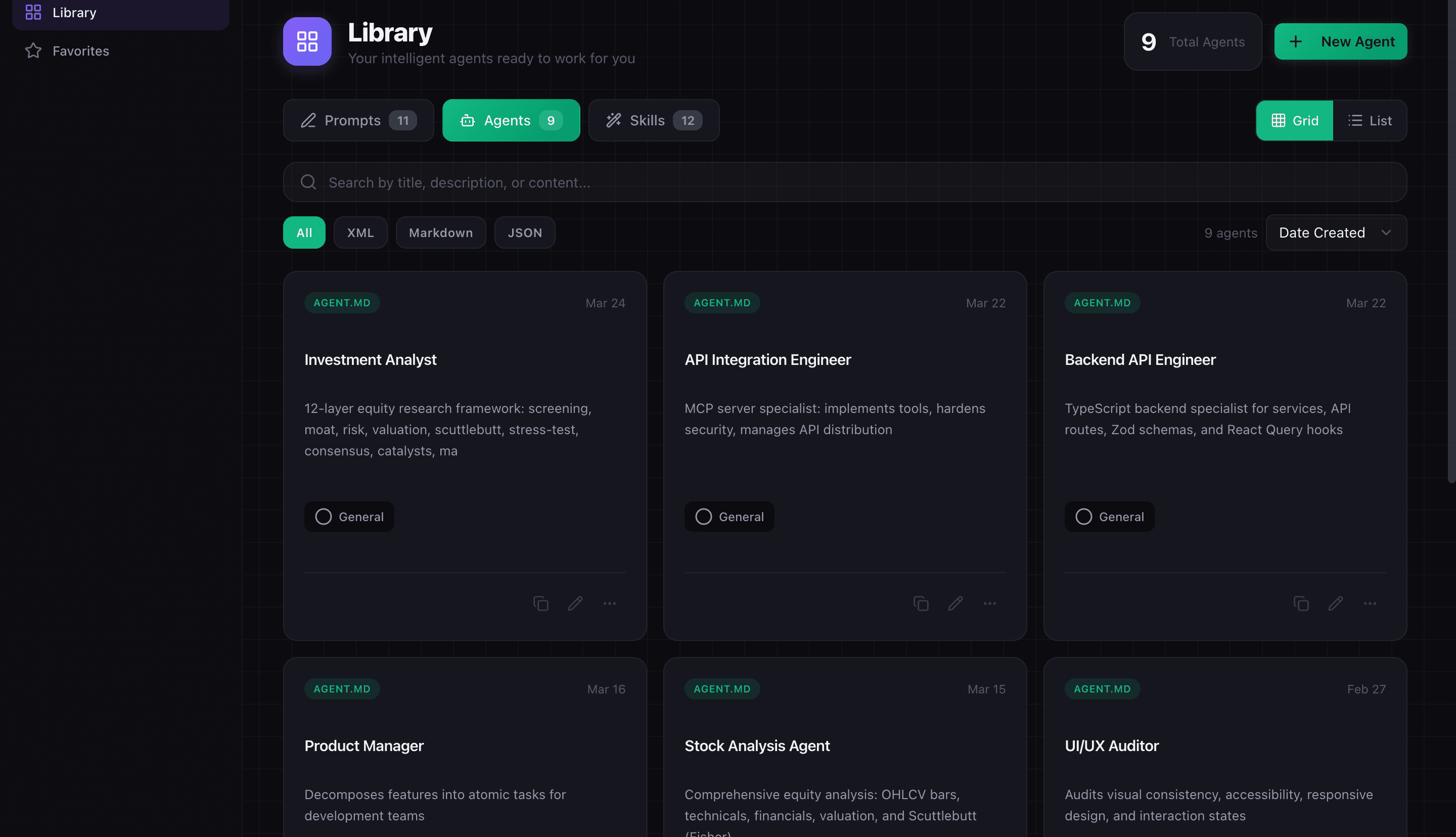Open the API Integration Engineer card title
This screenshot has height=837, width=1456.
(767, 360)
